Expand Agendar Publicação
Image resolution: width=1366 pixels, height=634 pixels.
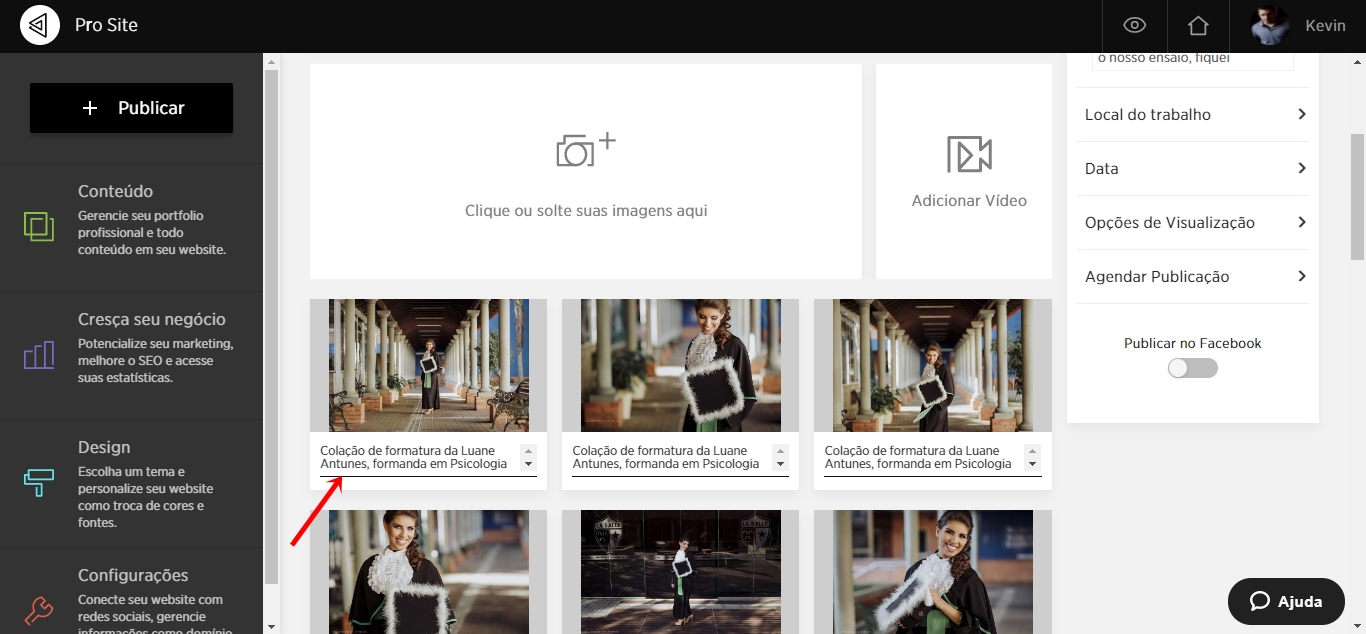pos(1191,277)
